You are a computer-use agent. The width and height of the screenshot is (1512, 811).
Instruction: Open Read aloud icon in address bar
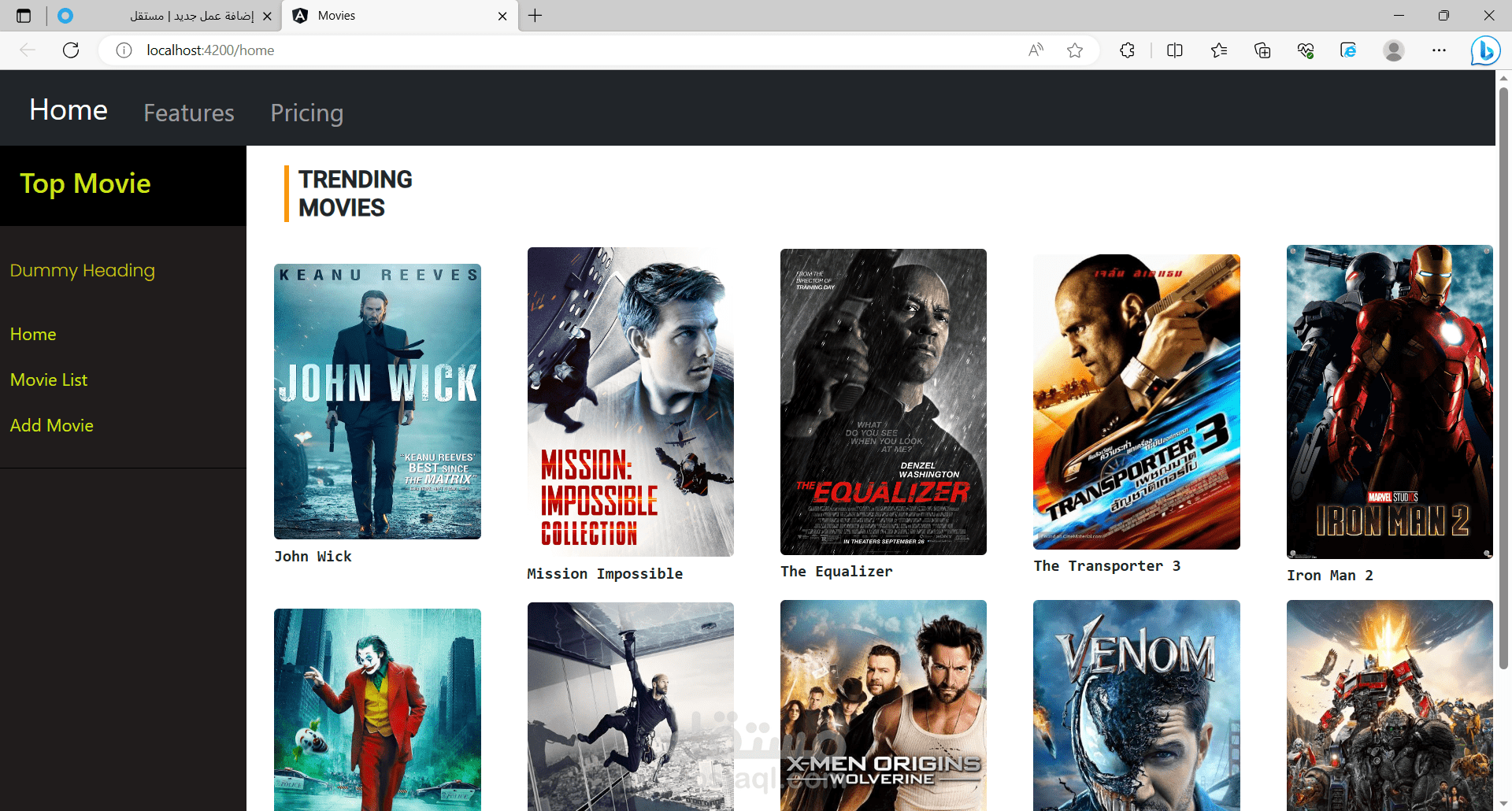1036,50
